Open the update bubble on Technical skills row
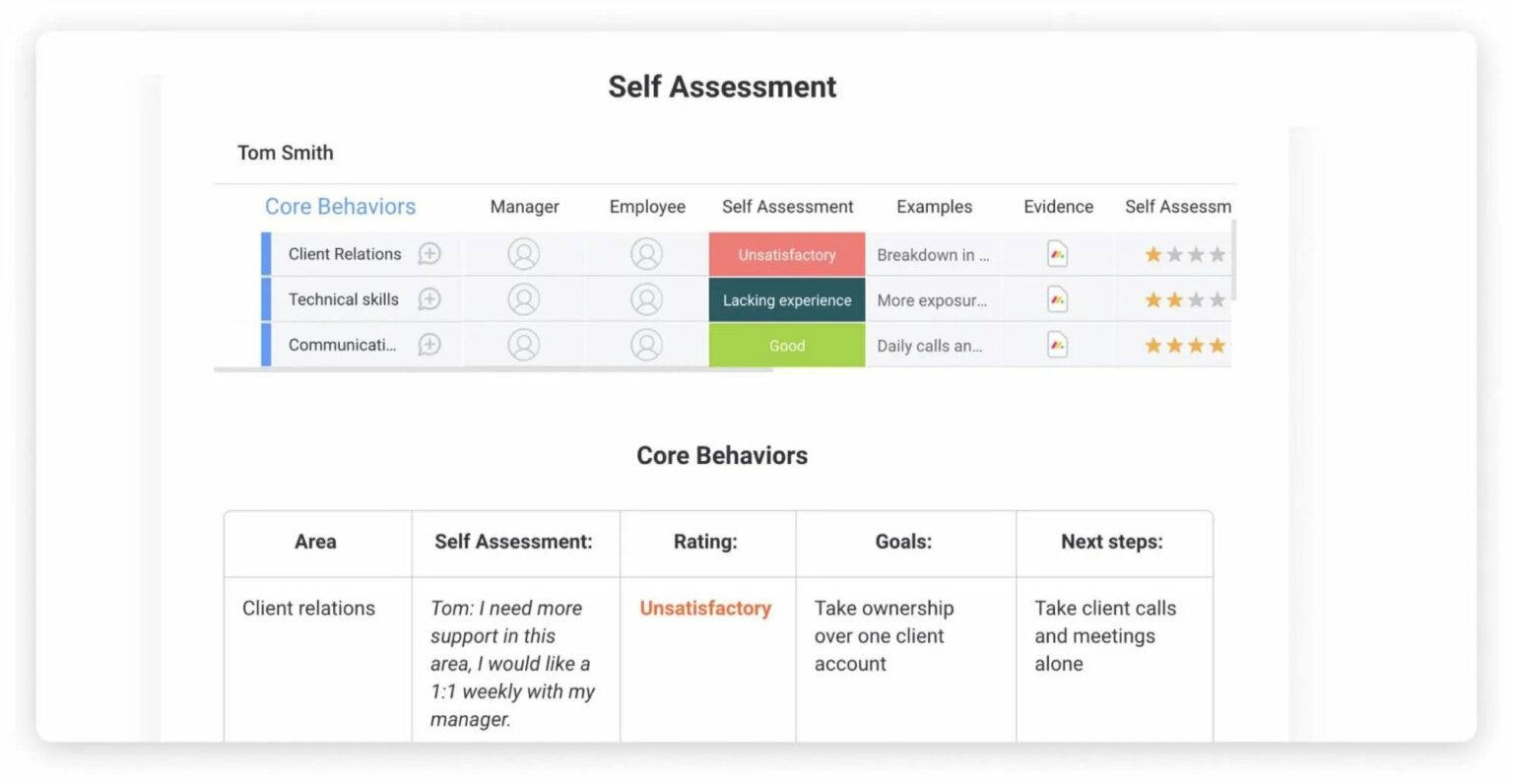Screen dimensions: 1513x784 point(428,299)
